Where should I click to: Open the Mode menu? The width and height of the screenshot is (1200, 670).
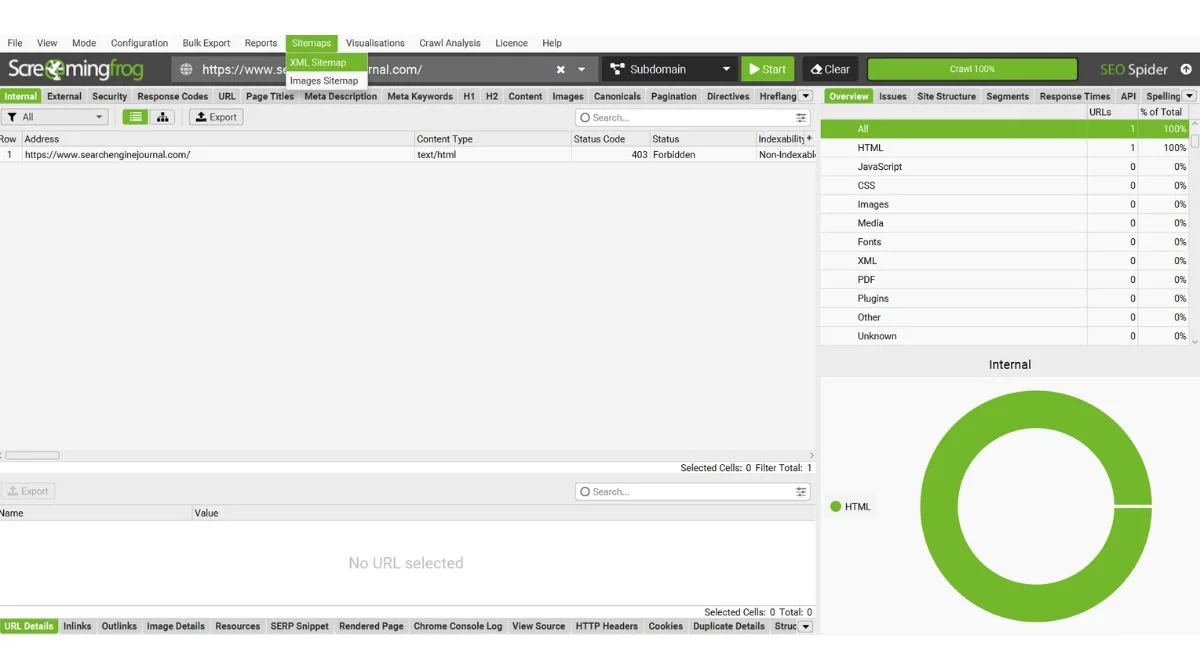[84, 43]
